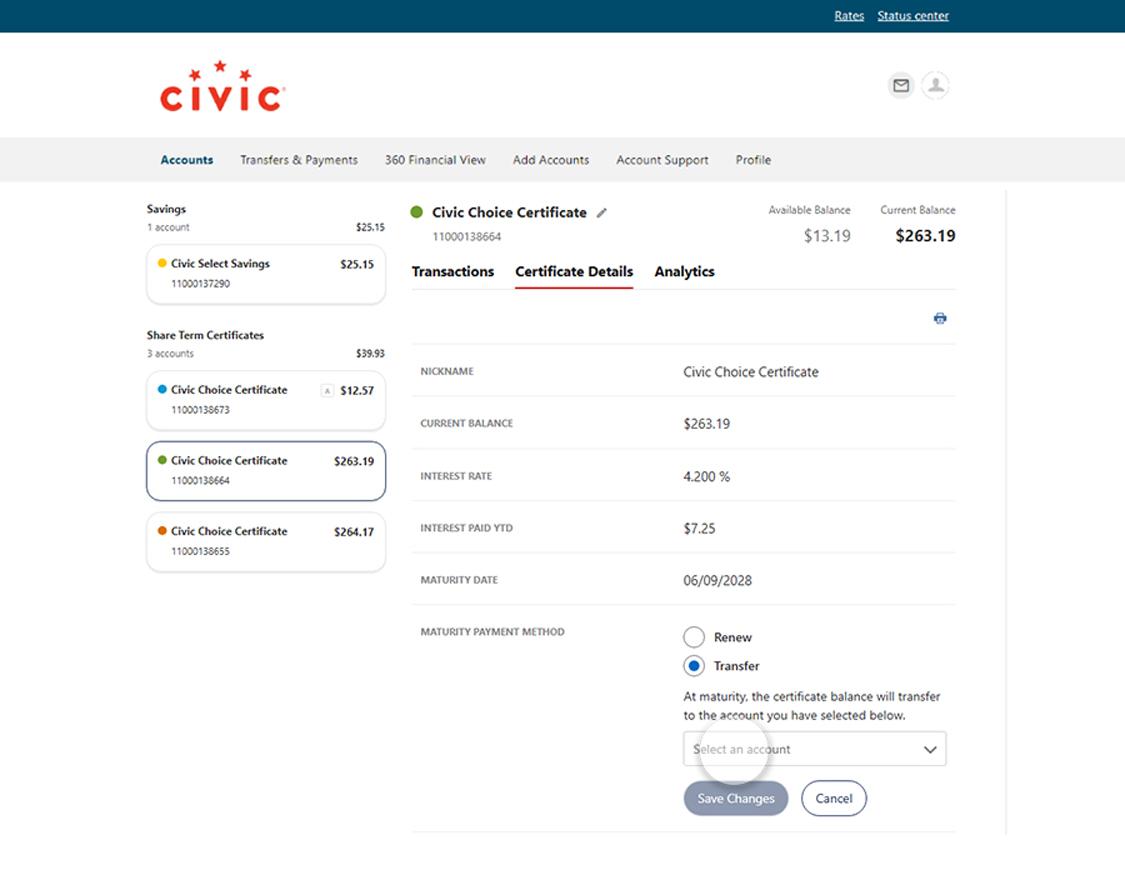Screen dimensions: 1125x875
Task: Edit the certificate nickname with the pencil icon
Action: point(602,212)
